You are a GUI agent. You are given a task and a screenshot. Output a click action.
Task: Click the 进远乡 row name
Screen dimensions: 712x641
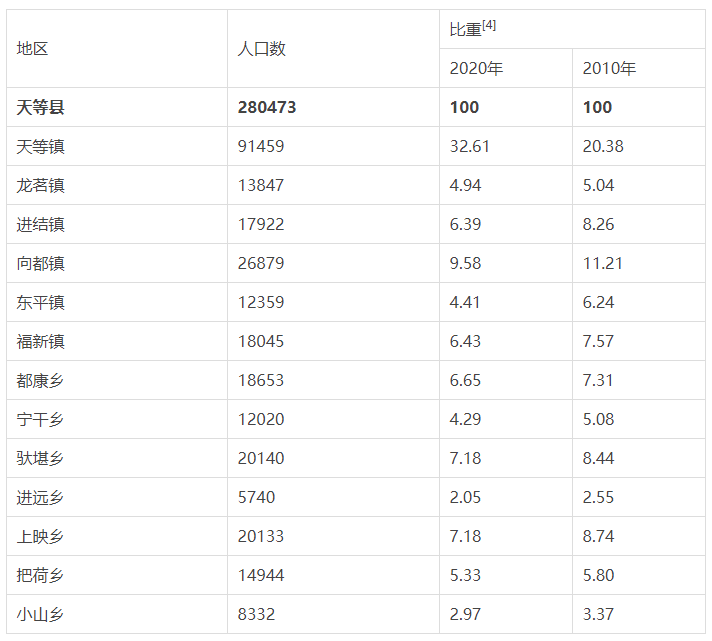pos(40,498)
